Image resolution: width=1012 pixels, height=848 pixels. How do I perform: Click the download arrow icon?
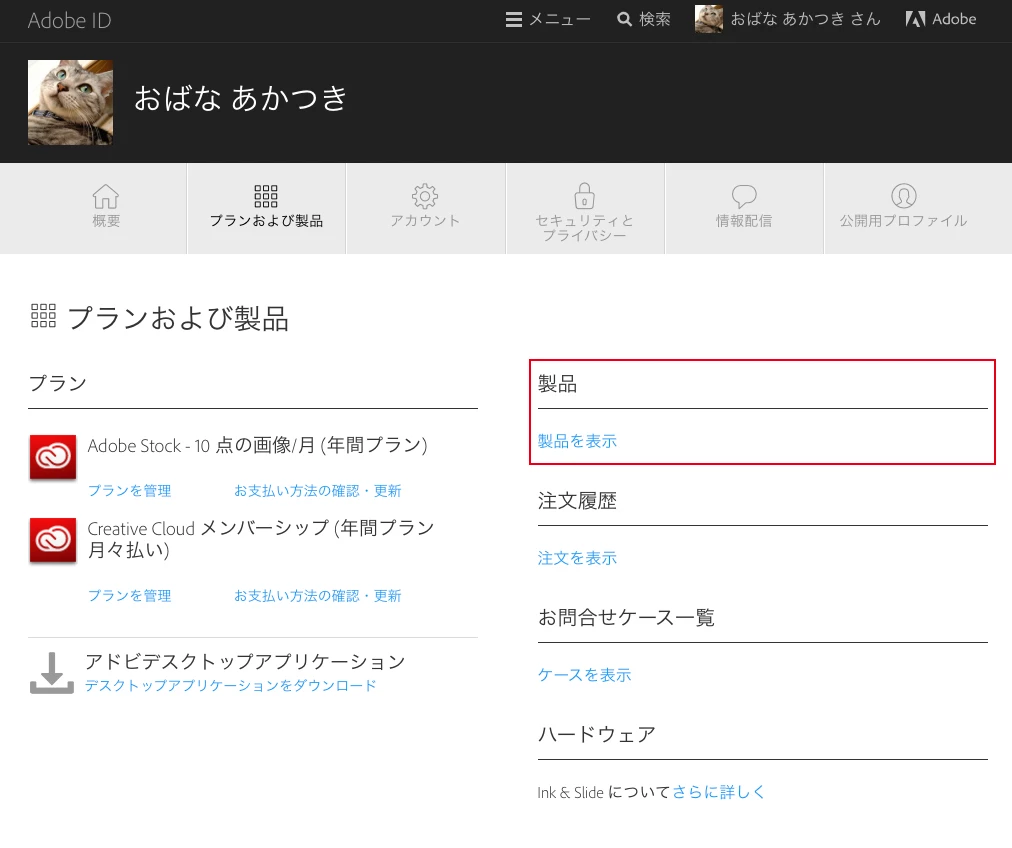coord(52,673)
